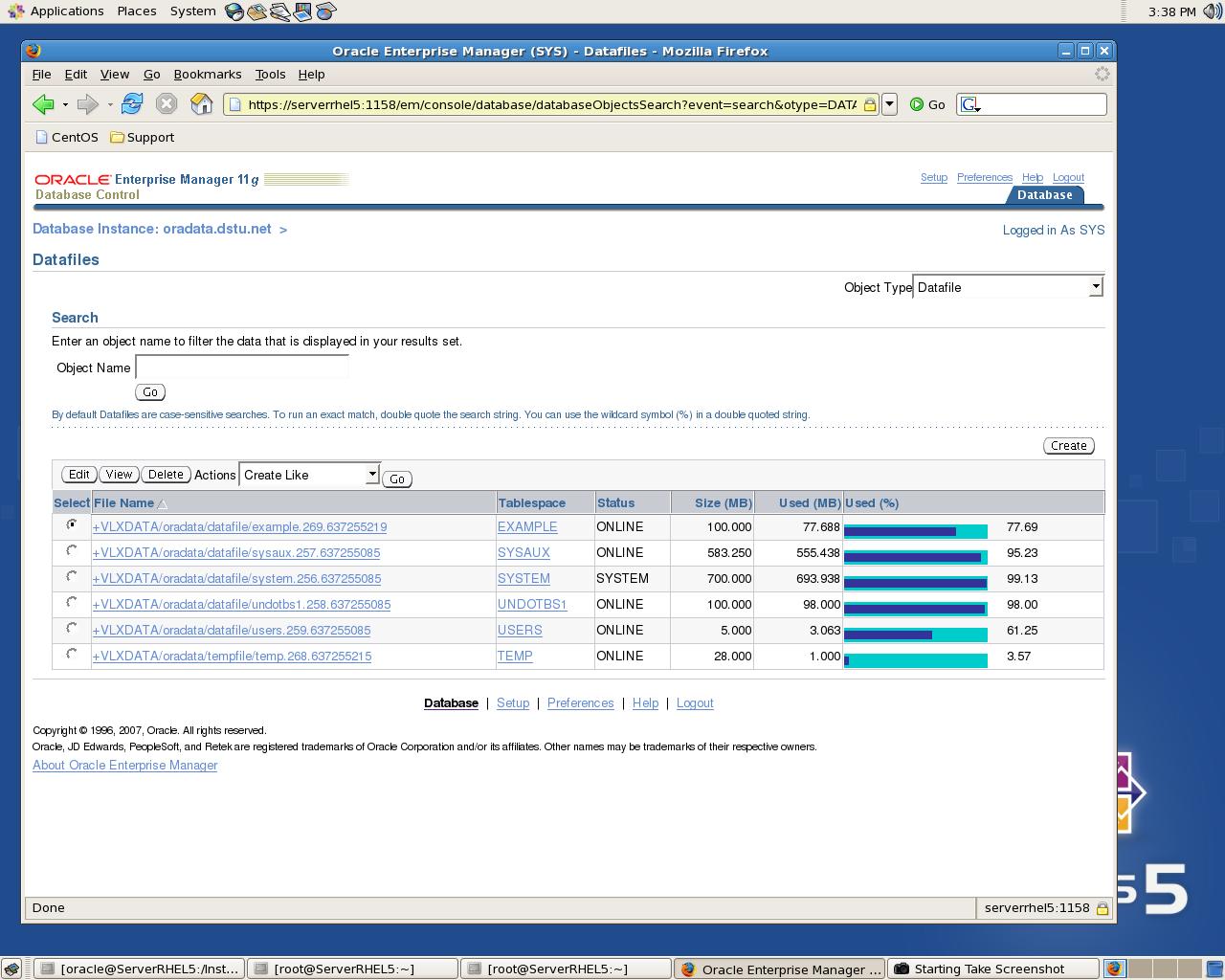This screenshot has height=980, width=1225.
Task: Reload the page with the refresh icon
Action: click(132, 103)
